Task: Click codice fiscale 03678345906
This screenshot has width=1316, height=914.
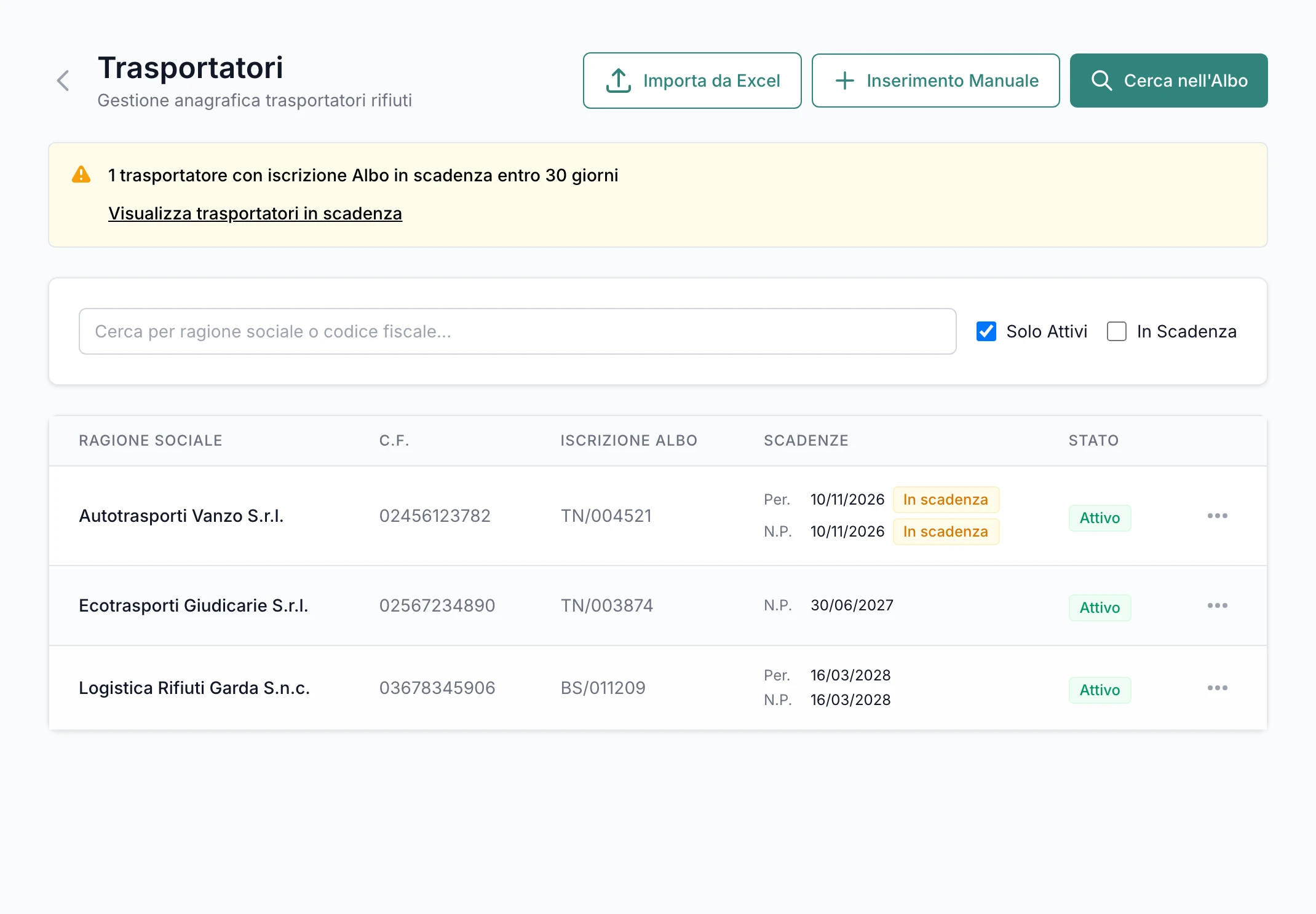Action: pos(437,688)
